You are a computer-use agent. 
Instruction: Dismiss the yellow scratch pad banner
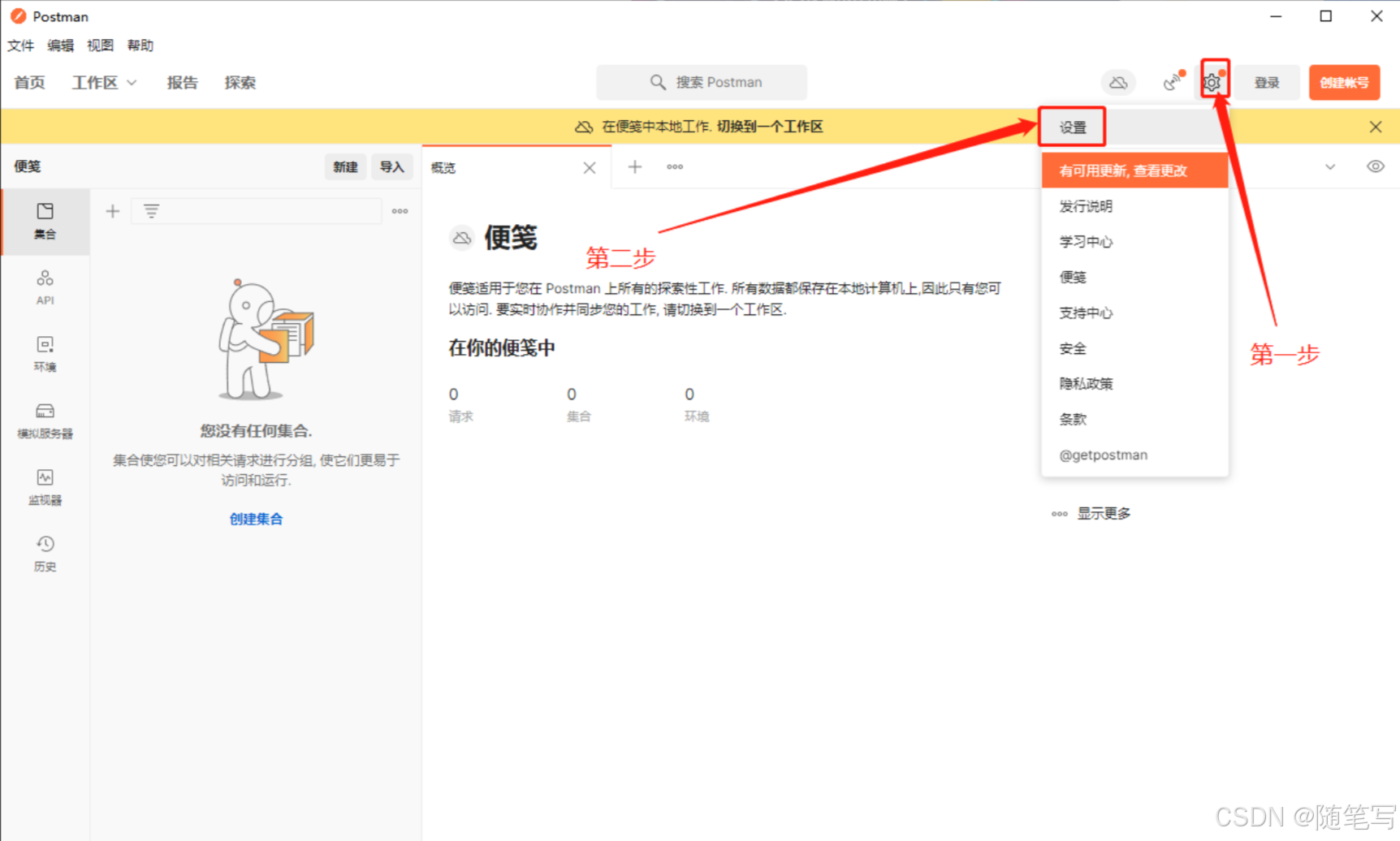1376,127
